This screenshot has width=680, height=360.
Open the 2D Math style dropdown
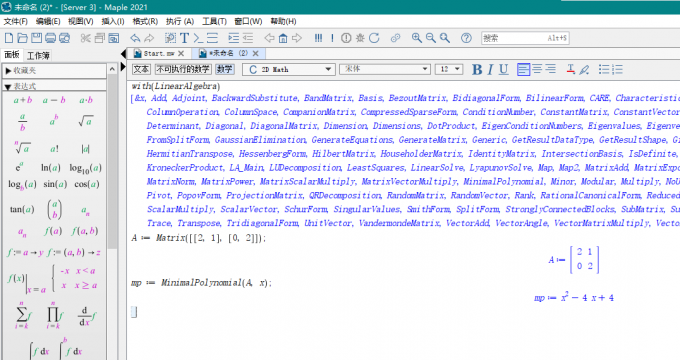(x=288, y=69)
